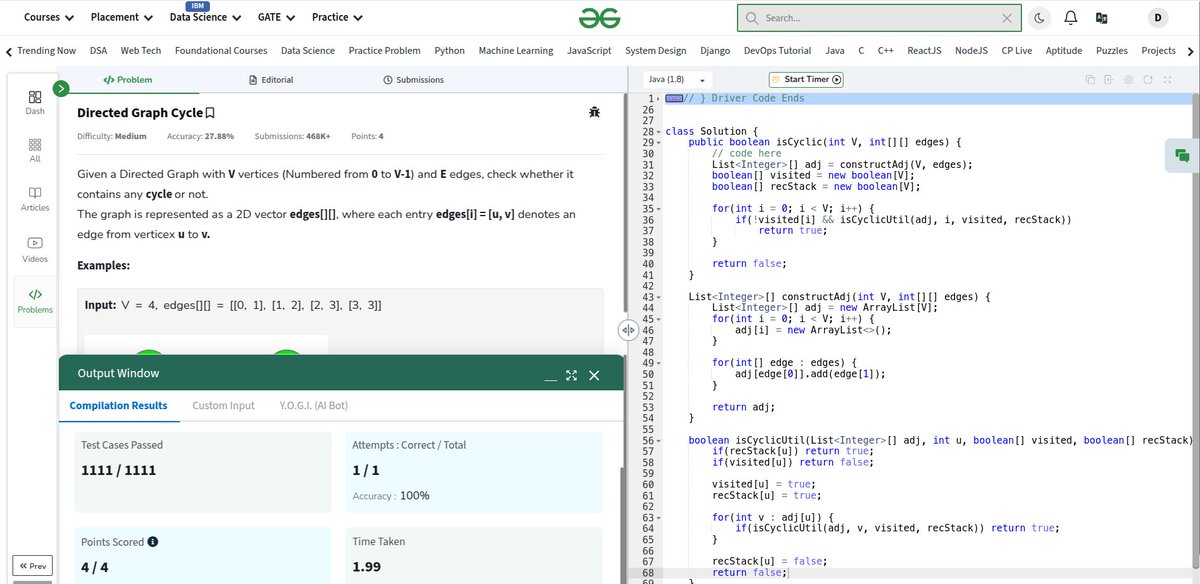The height and width of the screenshot is (584, 1200).
Task: Switch to the Editorial tab
Action: (270, 79)
